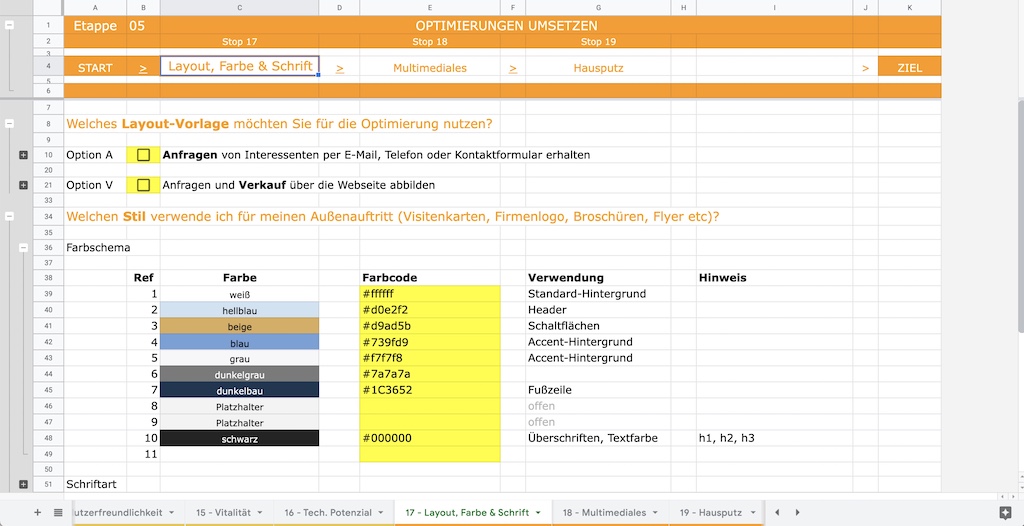Open dropdown of 17 - Layout, Farbe & Schrift tab
Screen dimensions: 1024x526
pyautogui.click(x=538, y=512)
